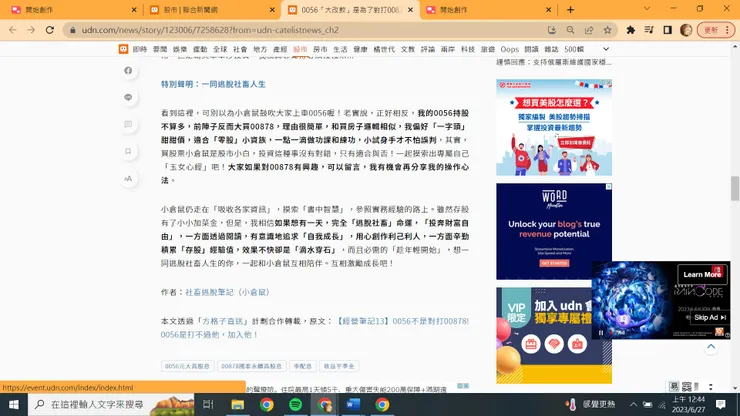740x416 pixels.
Task: Click Learn More on the video ad
Action: pos(702,274)
